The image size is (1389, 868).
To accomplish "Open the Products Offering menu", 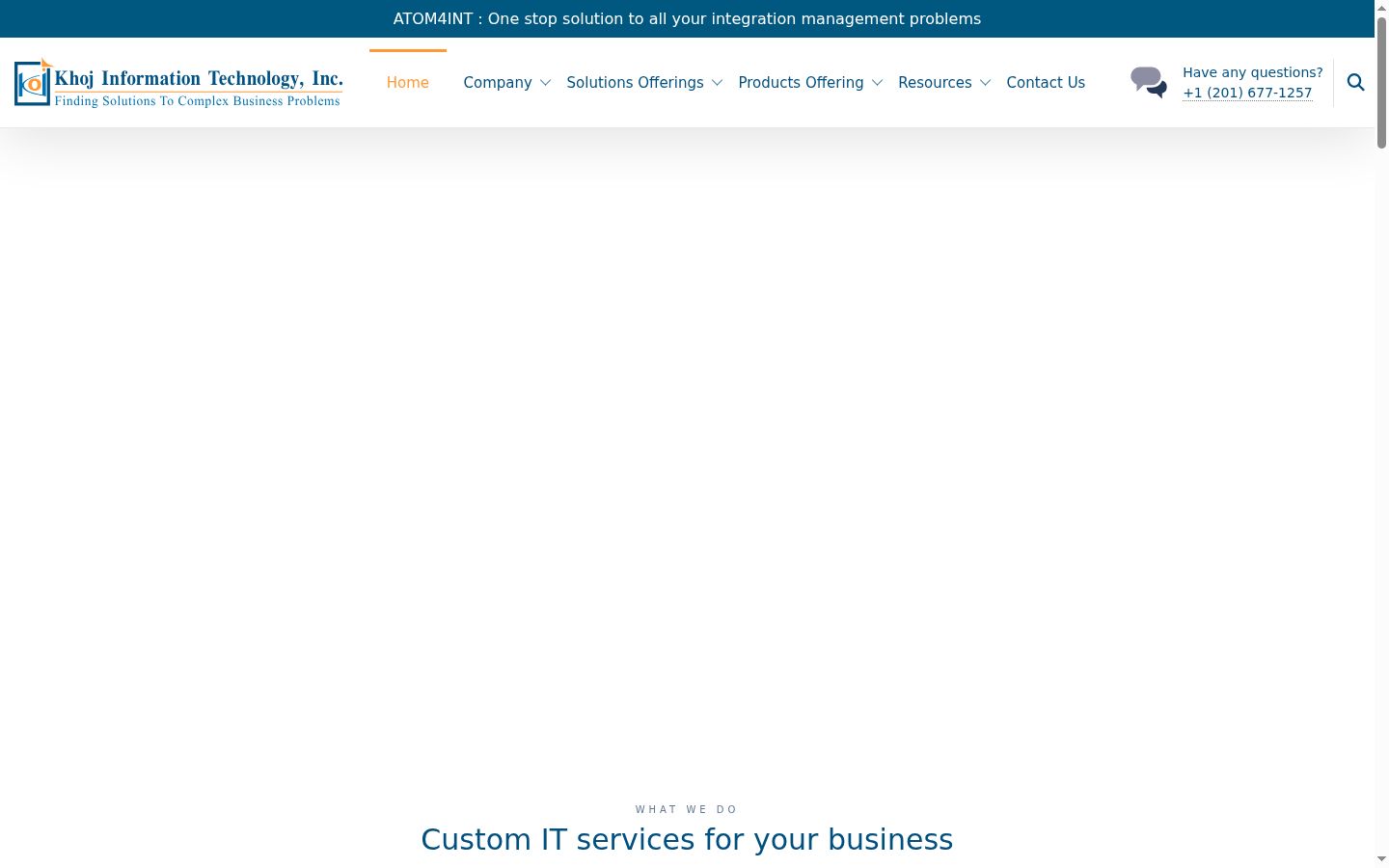I will [801, 83].
